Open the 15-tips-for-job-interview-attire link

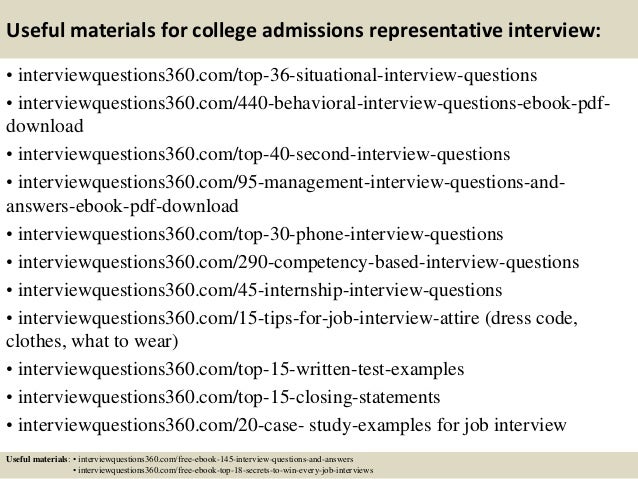pos(249,318)
